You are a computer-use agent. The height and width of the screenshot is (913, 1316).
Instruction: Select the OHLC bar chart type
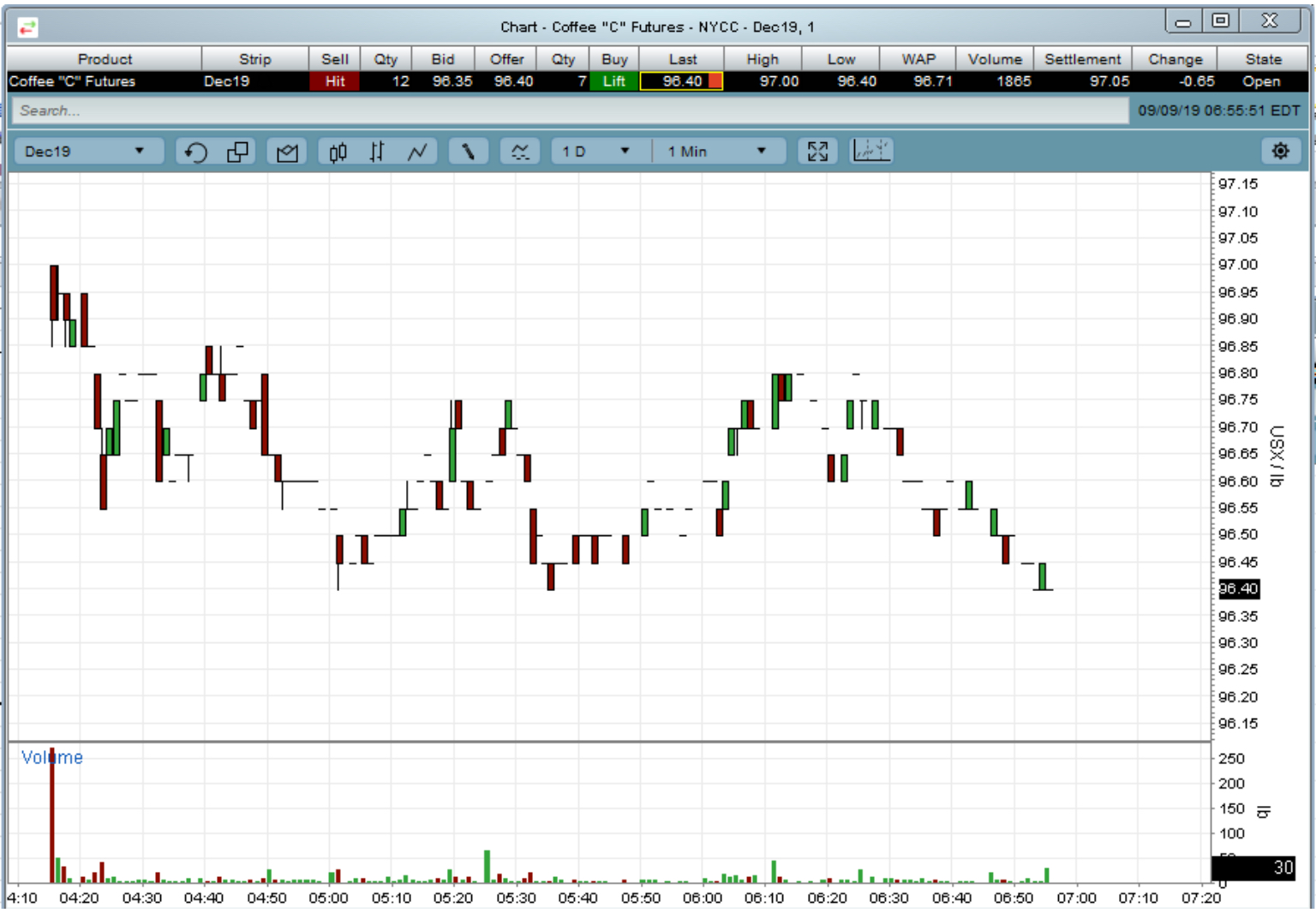(x=377, y=152)
